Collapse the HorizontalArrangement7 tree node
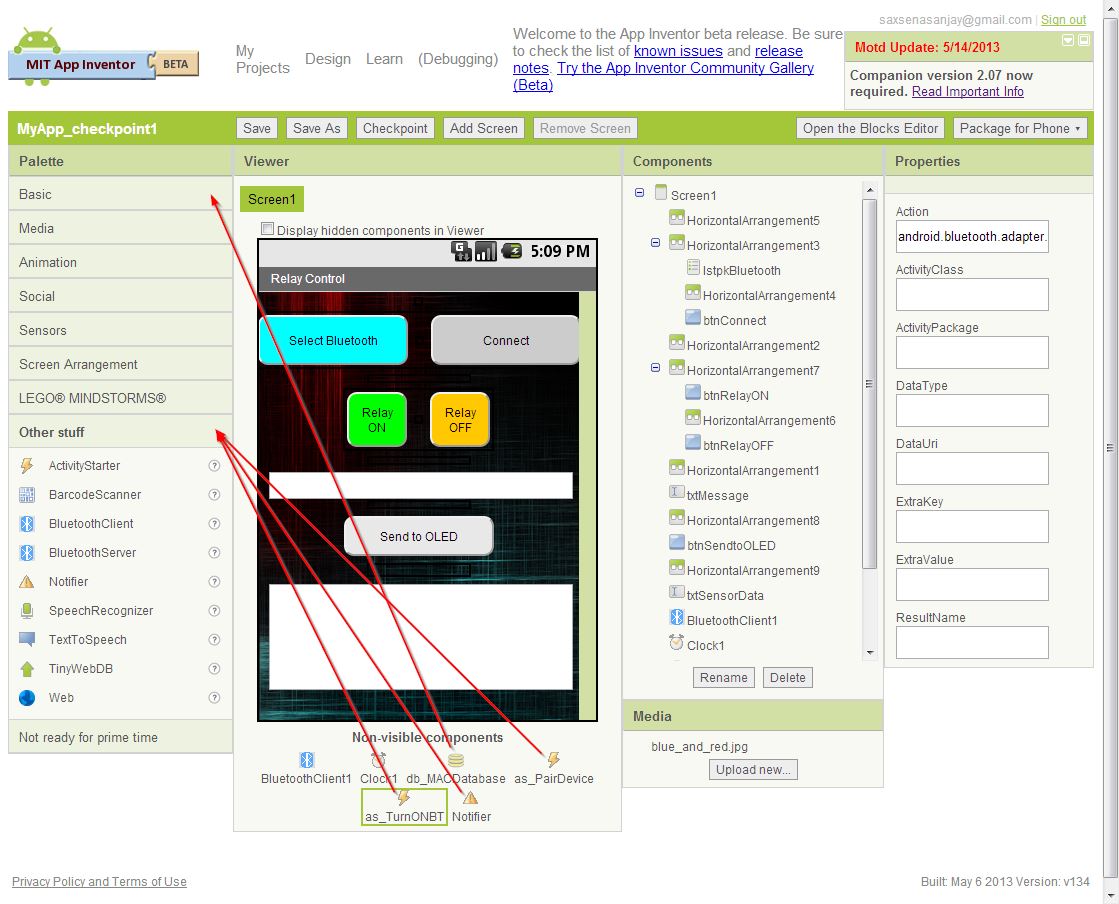 pos(655,367)
